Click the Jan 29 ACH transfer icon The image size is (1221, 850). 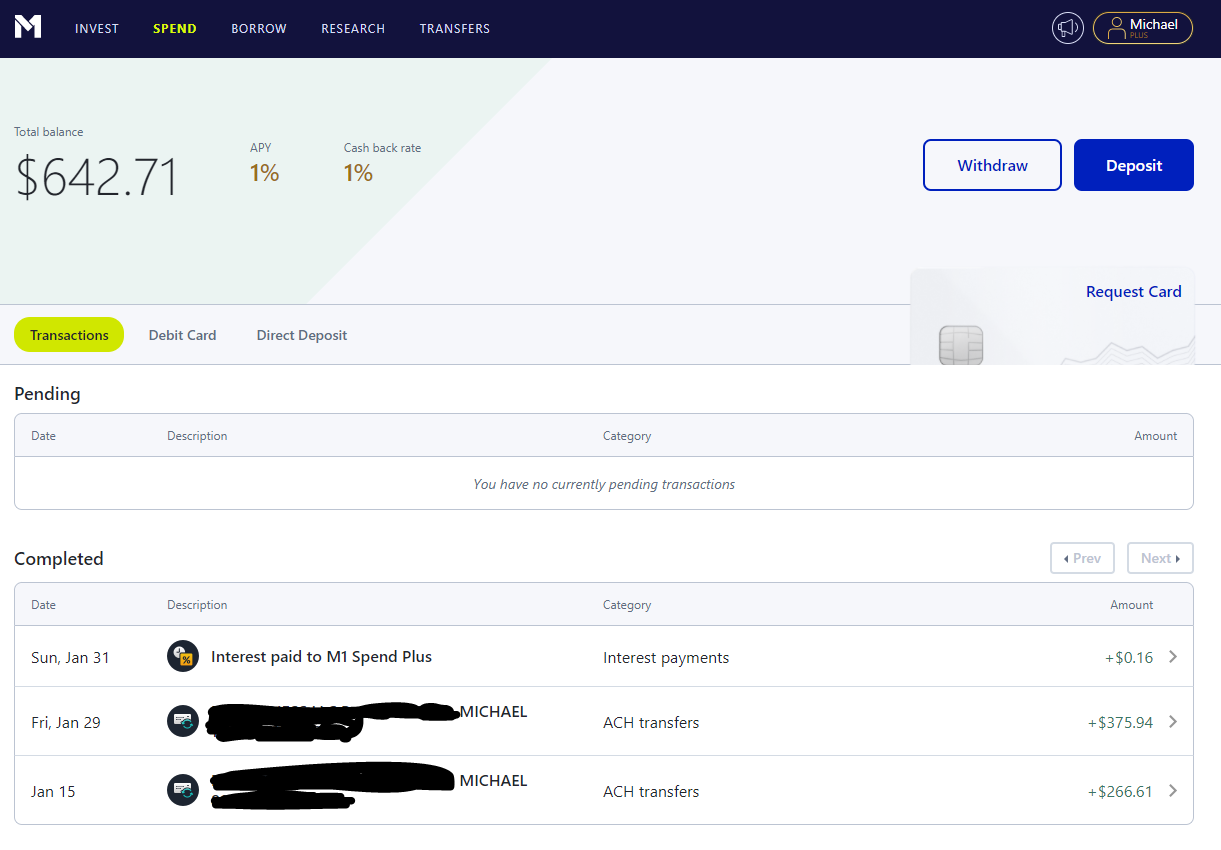coord(183,722)
